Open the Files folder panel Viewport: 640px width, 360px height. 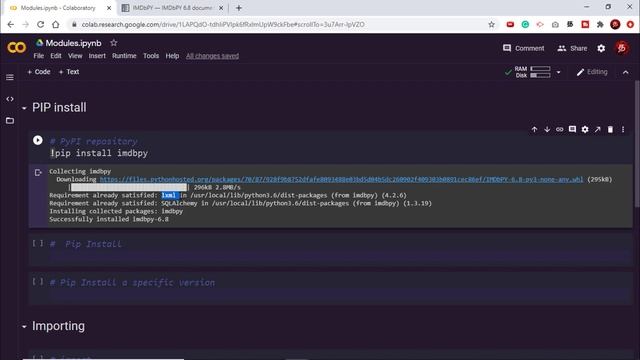(x=10, y=121)
